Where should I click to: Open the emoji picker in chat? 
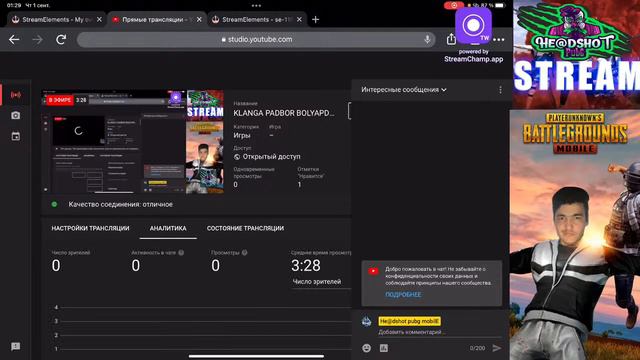click(367, 348)
